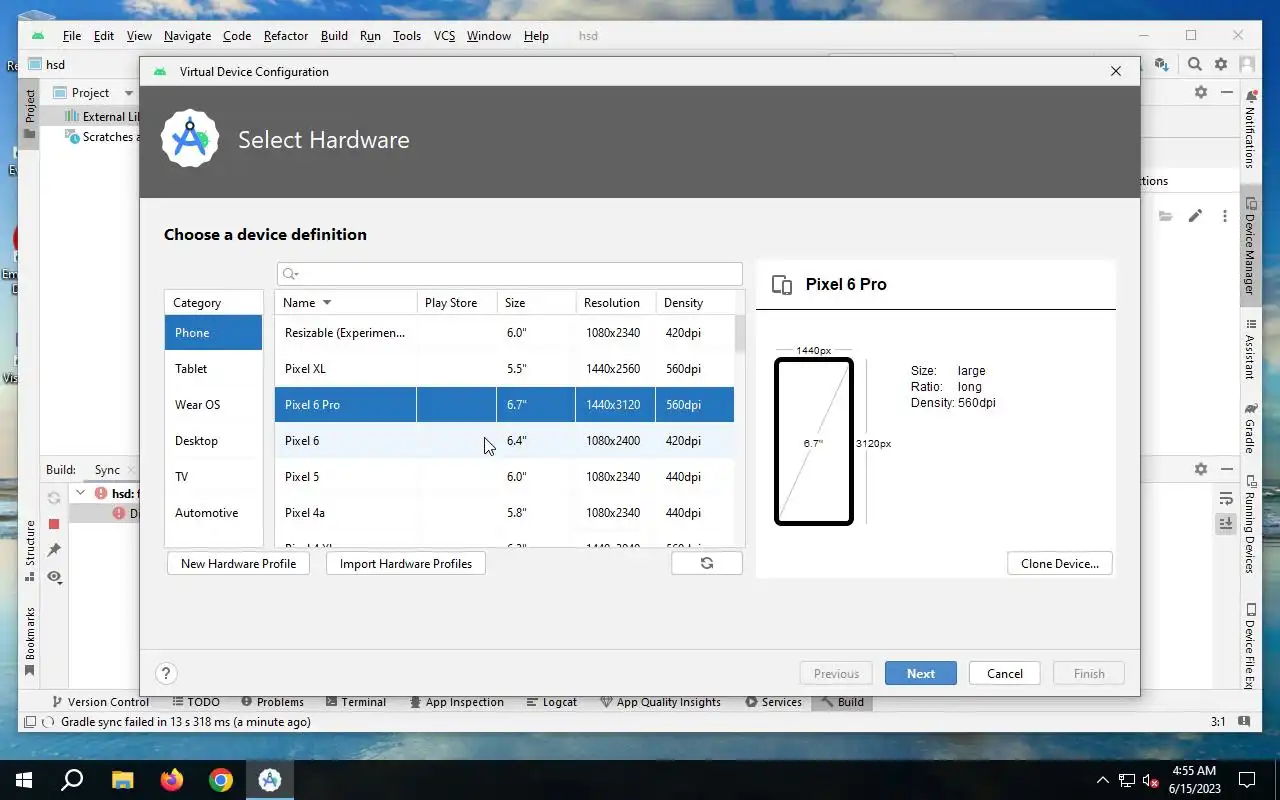Close the Virtual Device Configuration dialog
The image size is (1280, 800).
tap(1116, 71)
